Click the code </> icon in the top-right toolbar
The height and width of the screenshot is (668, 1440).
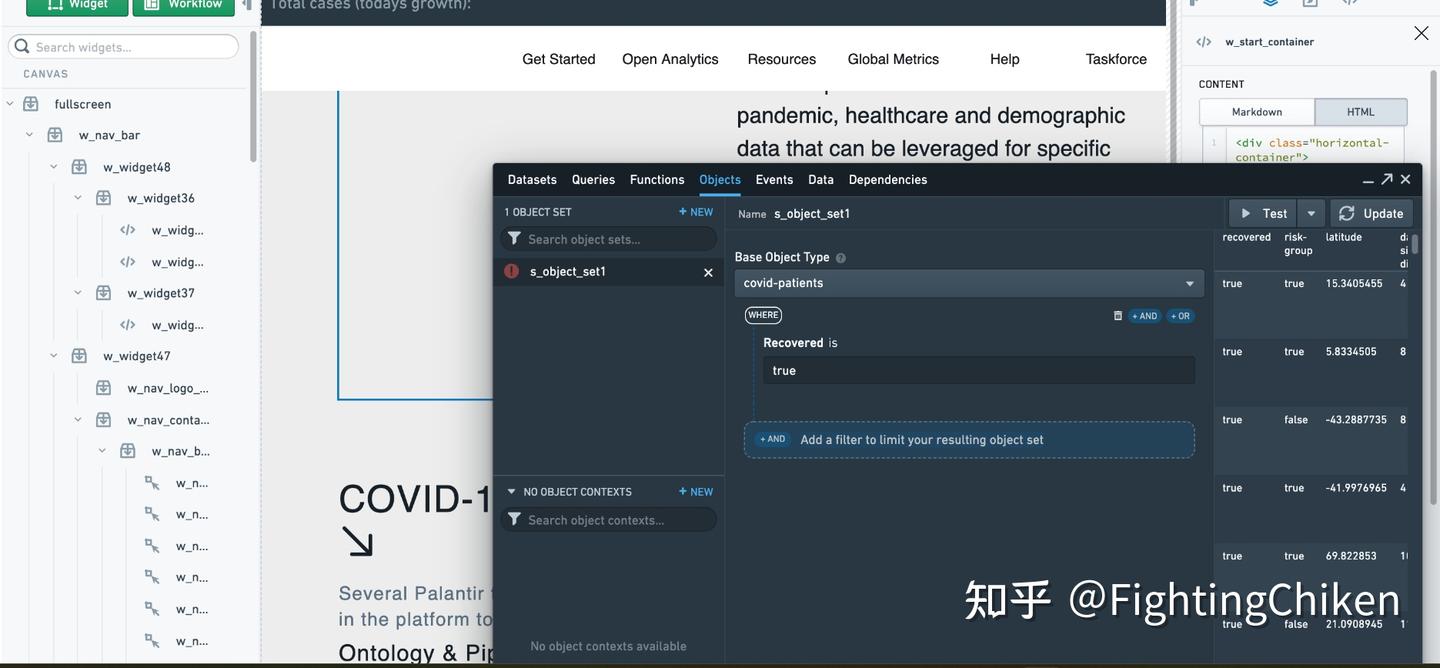[1347, 3]
